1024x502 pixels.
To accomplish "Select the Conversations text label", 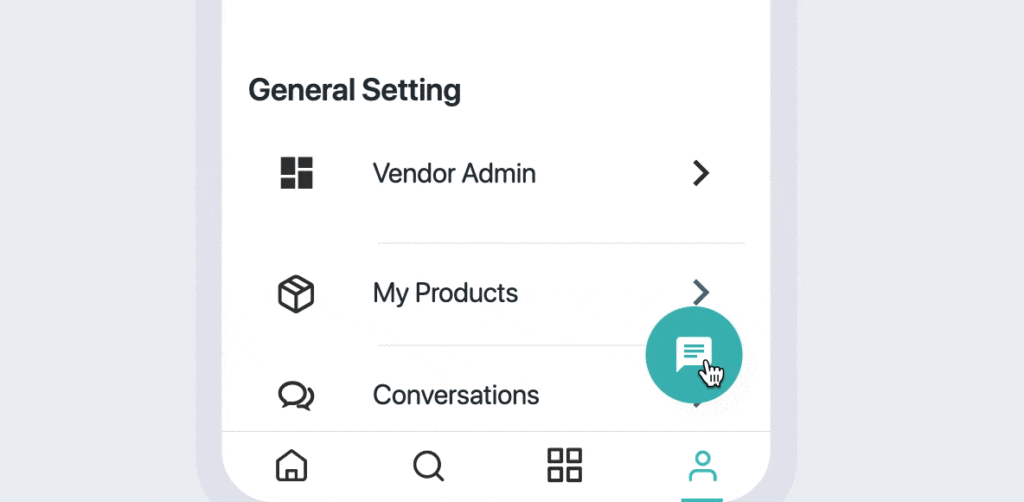I will (456, 395).
